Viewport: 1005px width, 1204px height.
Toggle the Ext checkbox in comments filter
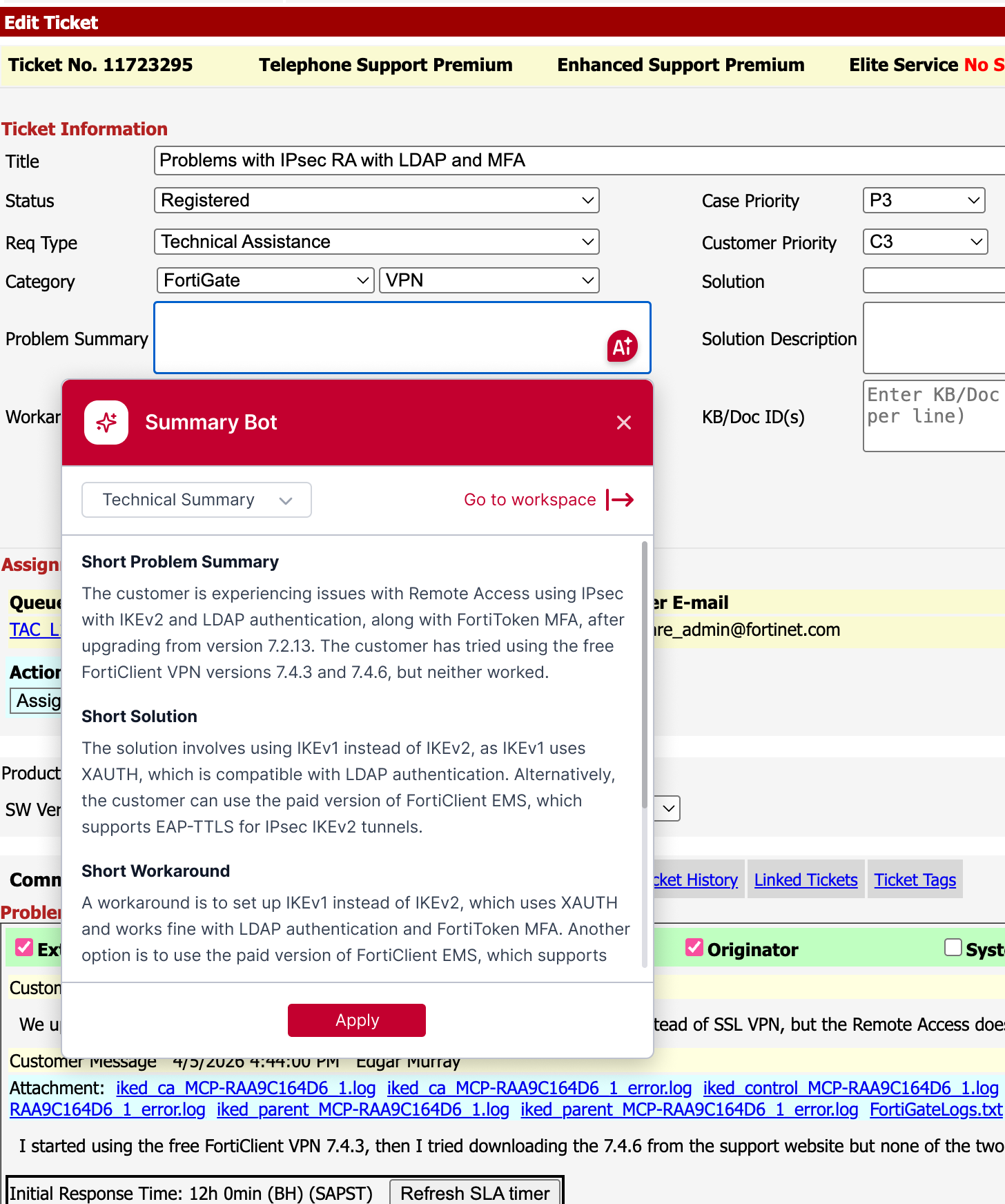click(x=24, y=947)
